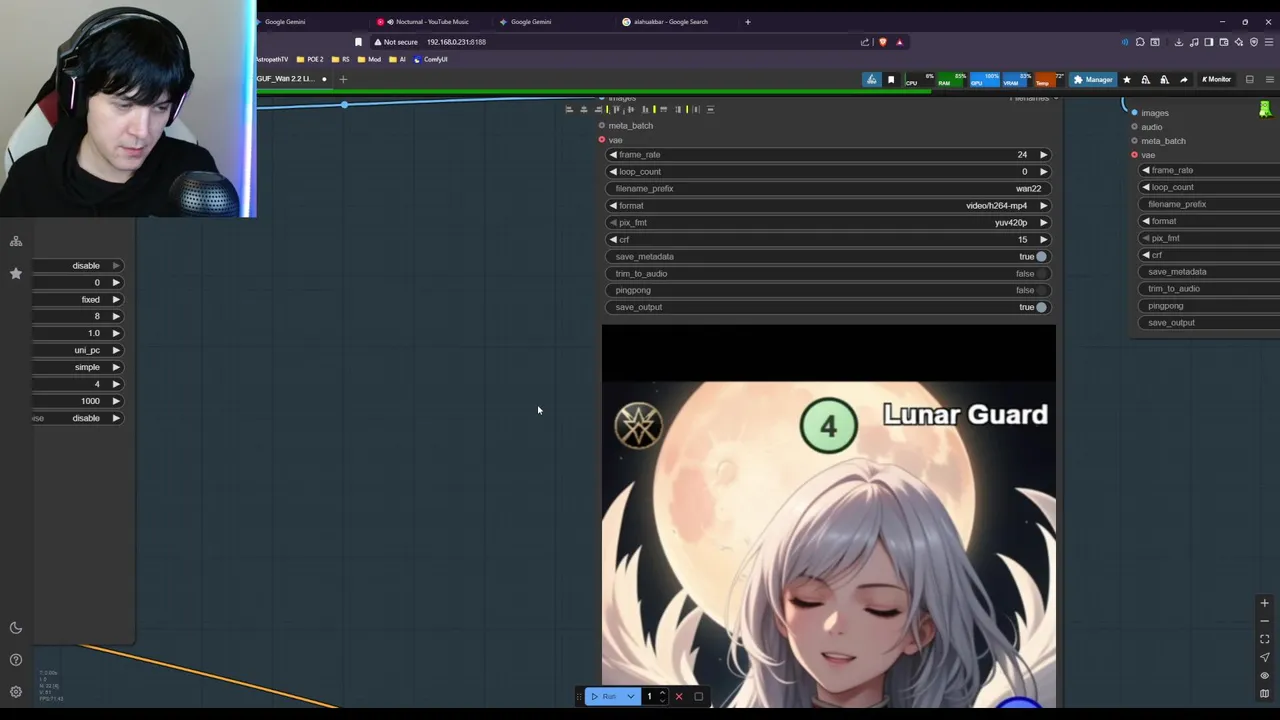This screenshot has height=720, width=1280.
Task: Fit view icon on canvas controls
Action: click(x=1264, y=639)
